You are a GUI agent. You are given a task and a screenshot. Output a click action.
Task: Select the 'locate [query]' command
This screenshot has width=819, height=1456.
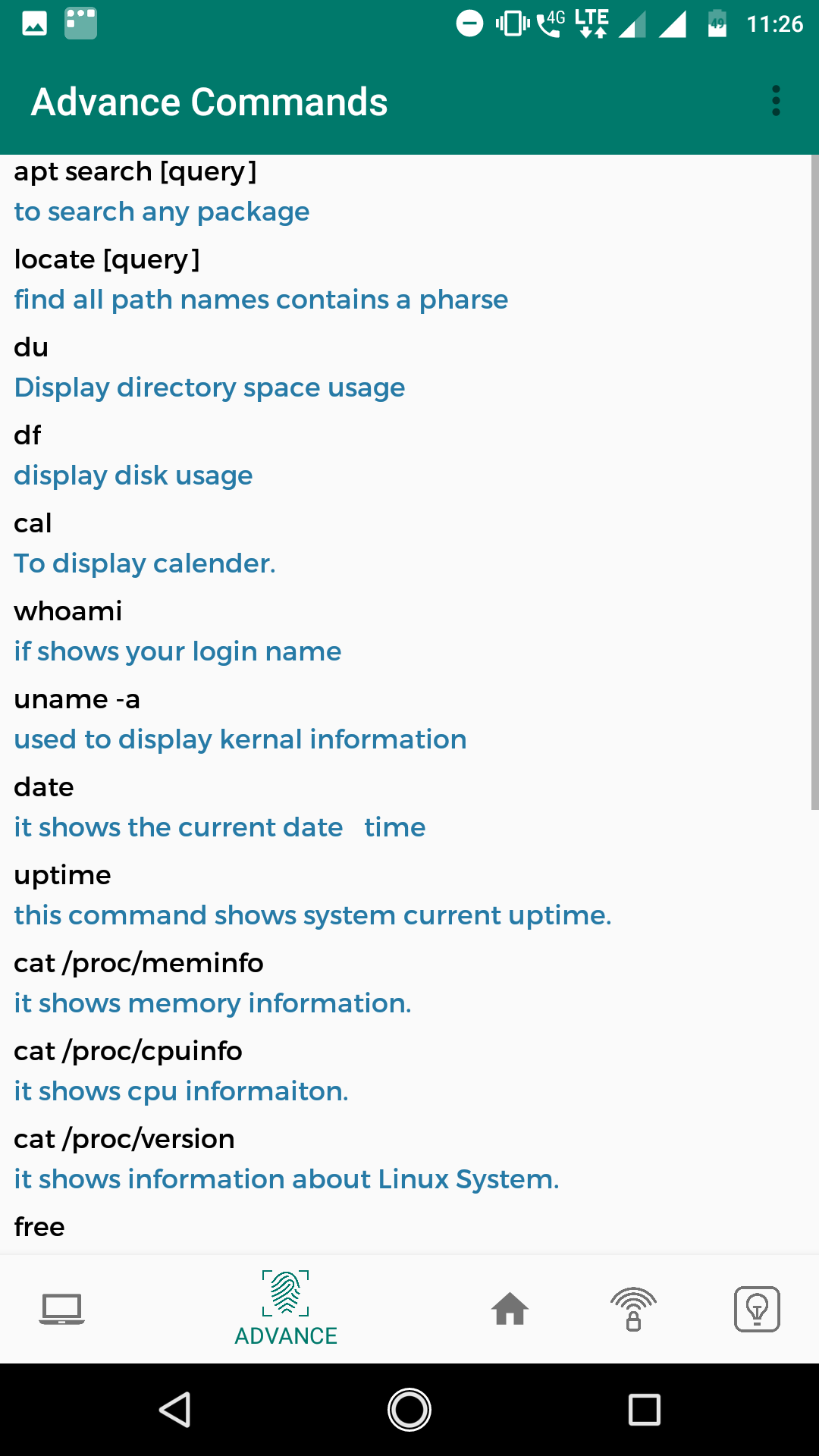point(107,259)
